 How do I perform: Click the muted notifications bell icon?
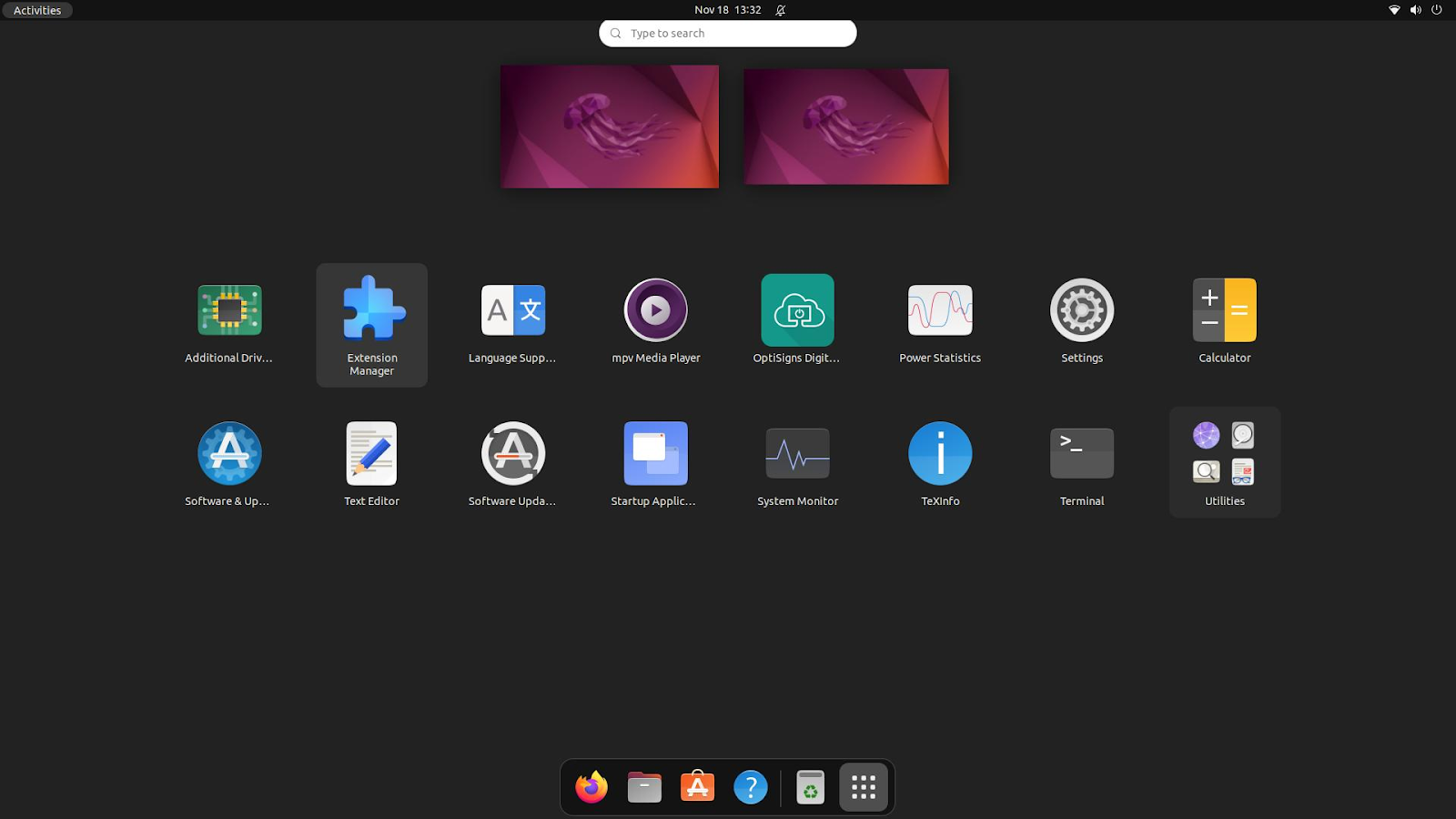(x=781, y=10)
